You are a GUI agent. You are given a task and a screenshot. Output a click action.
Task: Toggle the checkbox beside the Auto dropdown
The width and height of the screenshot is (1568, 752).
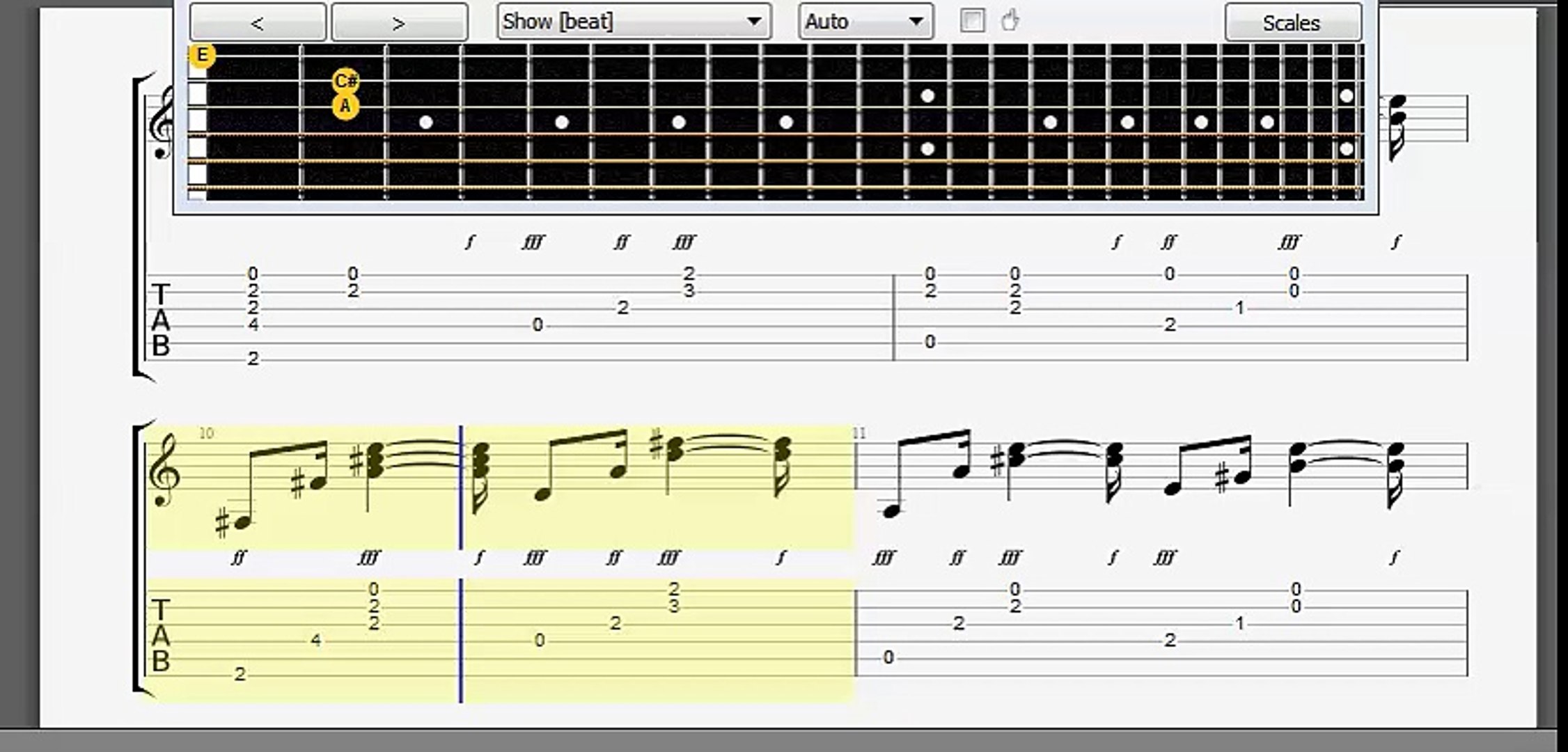pyautogui.click(x=972, y=21)
